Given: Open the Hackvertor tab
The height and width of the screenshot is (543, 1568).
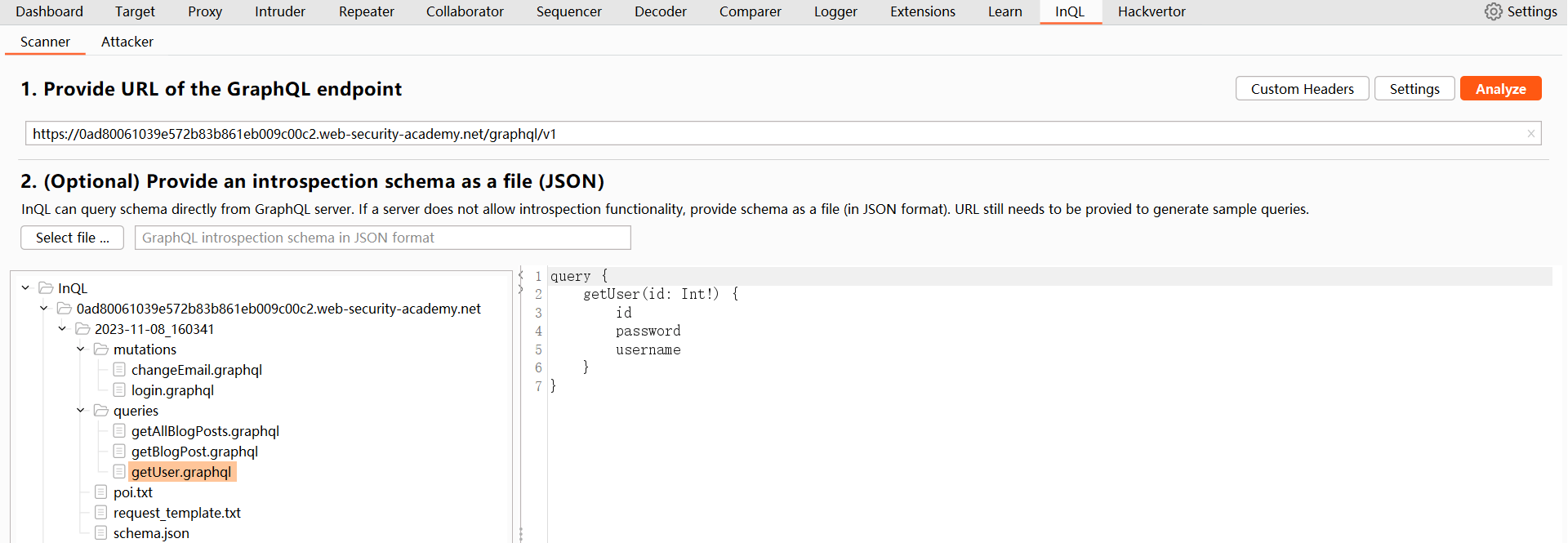Looking at the screenshot, I should [1151, 11].
